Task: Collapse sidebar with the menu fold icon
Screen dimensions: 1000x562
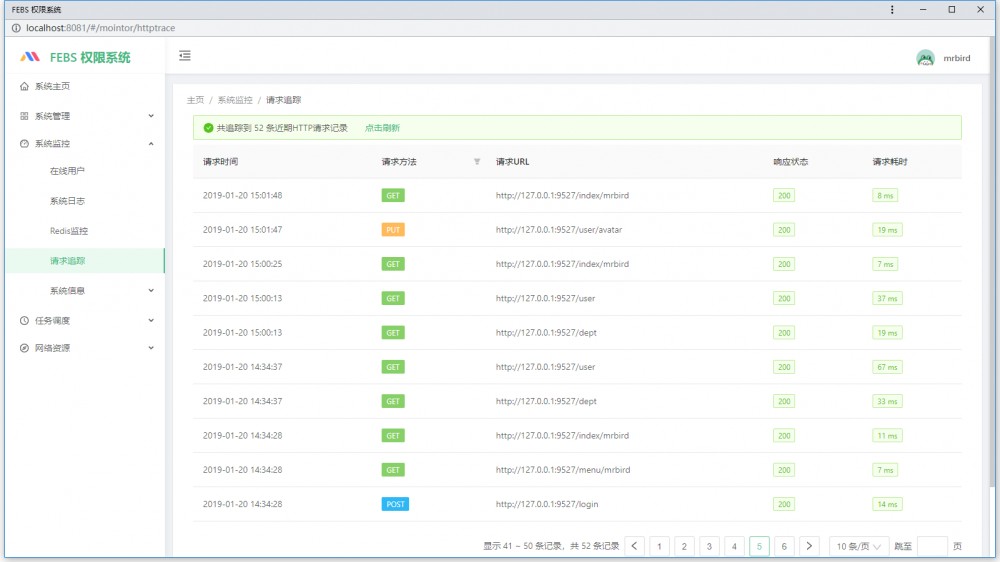Action: click(185, 56)
